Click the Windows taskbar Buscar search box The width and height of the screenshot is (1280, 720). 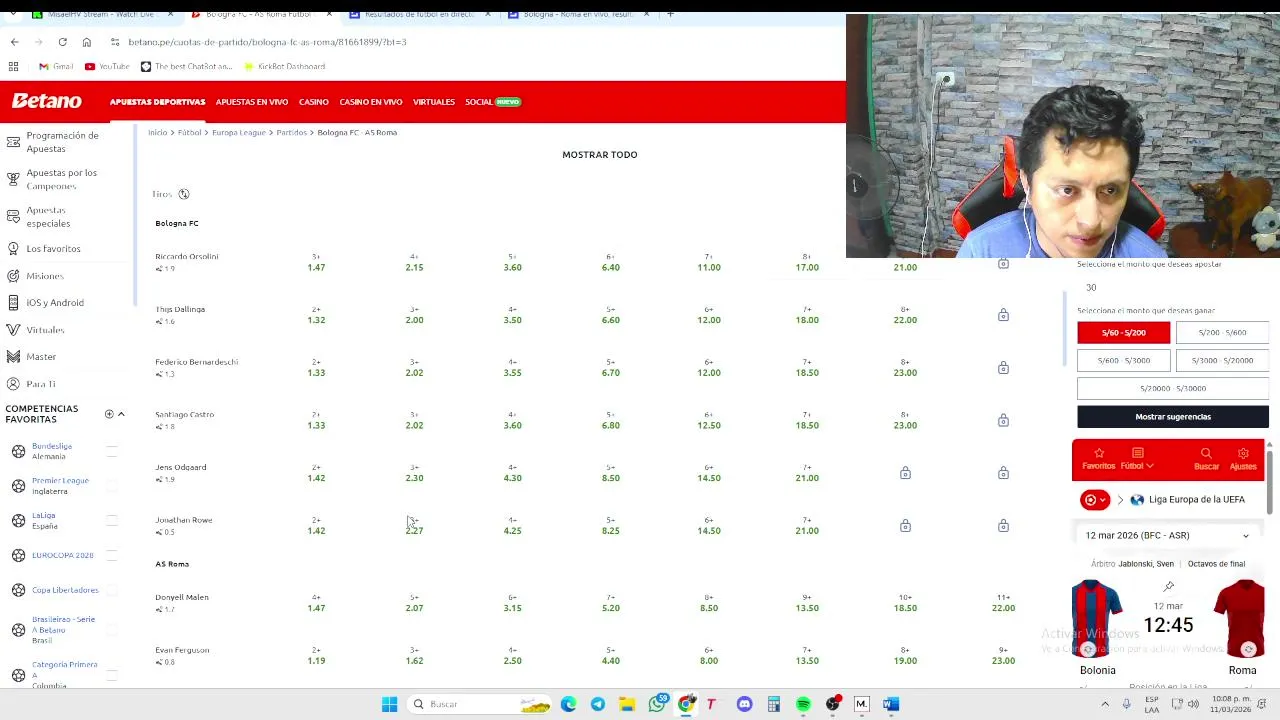click(481, 704)
